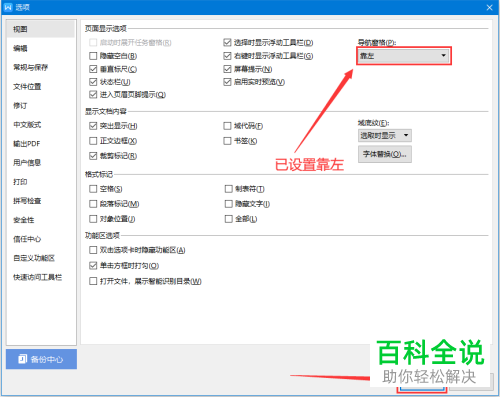Toggle the 垂直标尺(C) checkbox
Screen dimensions: 500x397
coord(93,69)
